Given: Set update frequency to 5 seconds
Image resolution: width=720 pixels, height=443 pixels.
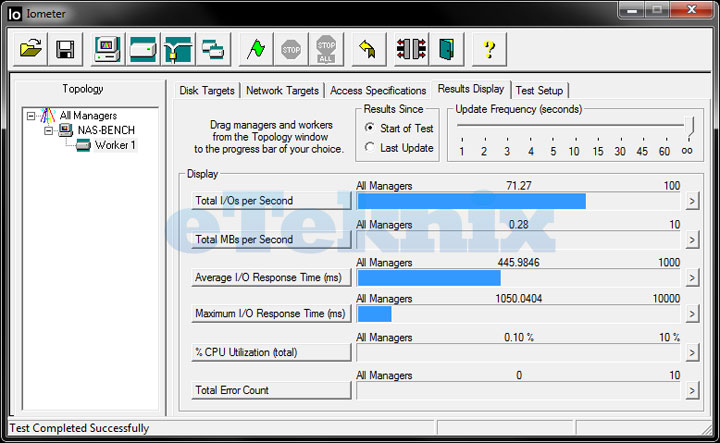Looking at the screenshot, I should coord(553,151).
